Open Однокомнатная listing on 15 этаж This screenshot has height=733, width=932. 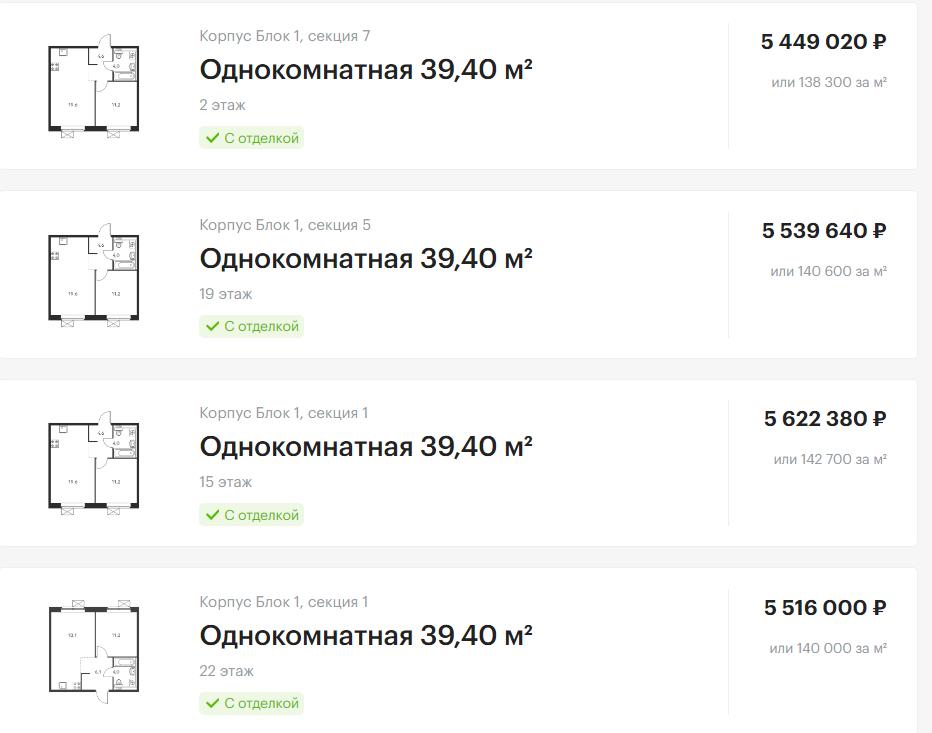point(366,446)
